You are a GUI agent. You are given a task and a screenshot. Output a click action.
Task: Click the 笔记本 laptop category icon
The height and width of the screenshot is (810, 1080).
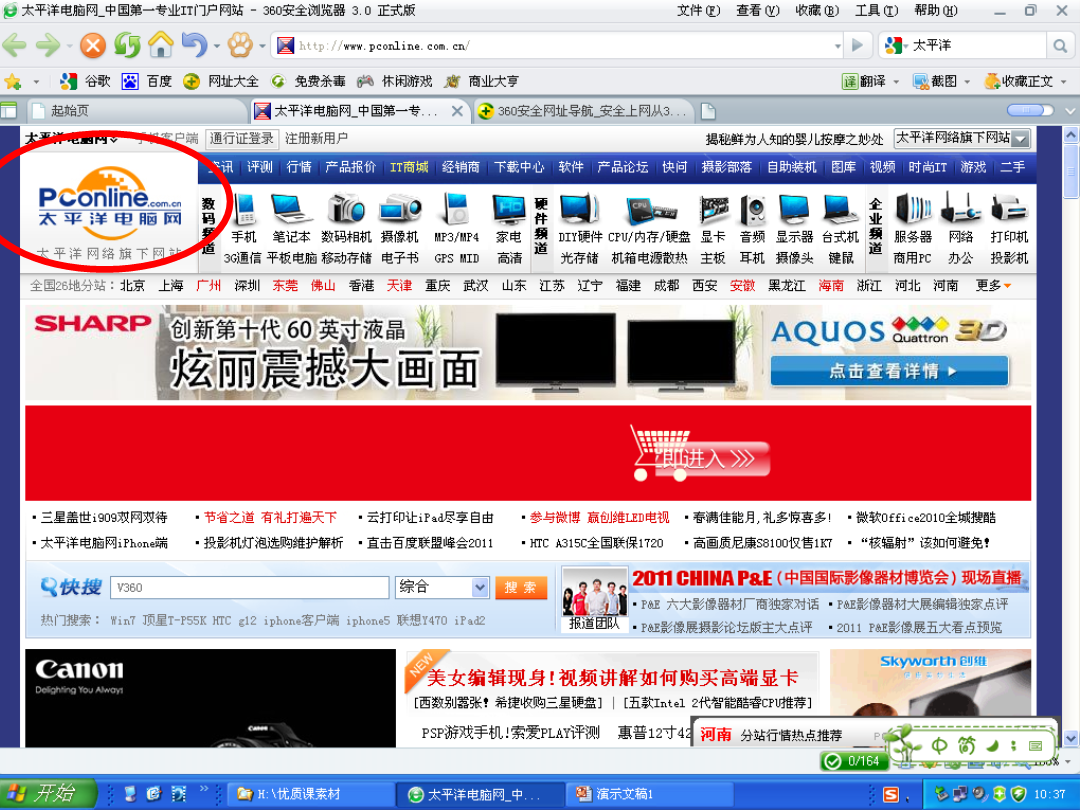tap(291, 207)
